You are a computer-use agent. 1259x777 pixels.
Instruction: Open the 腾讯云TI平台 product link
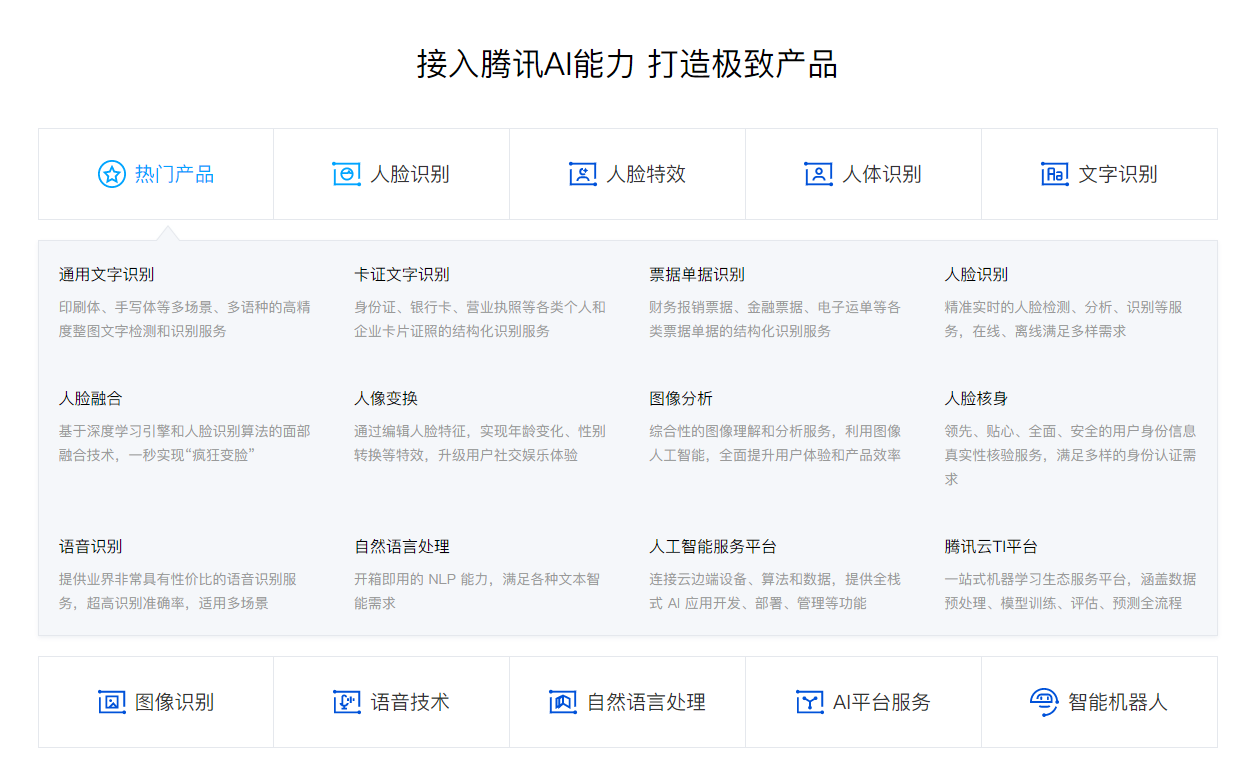991,546
